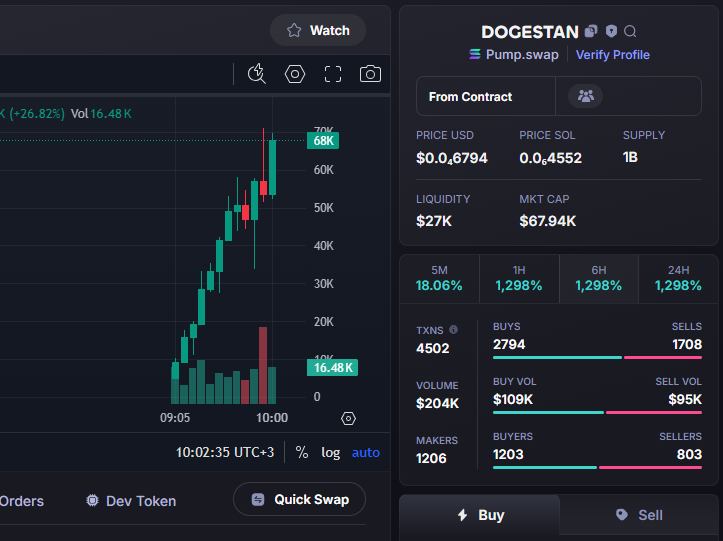
Task: Take a chart snapshot with camera icon
Action: click(x=370, y=74)
